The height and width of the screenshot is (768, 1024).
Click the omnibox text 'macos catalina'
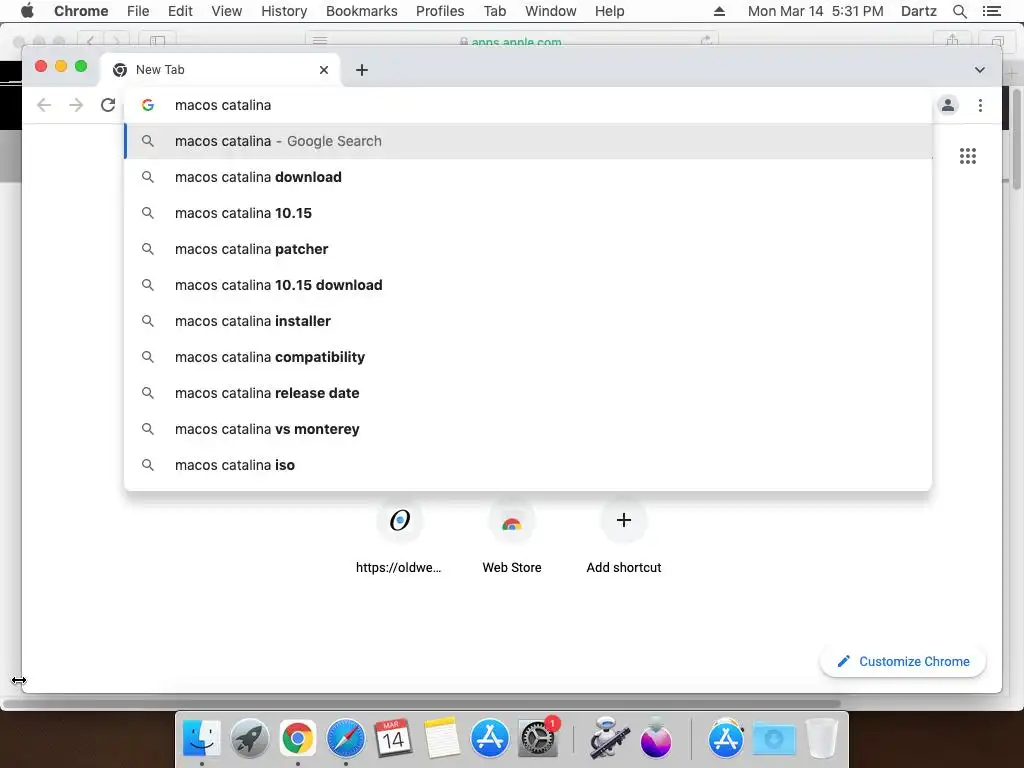pos(223,105)
